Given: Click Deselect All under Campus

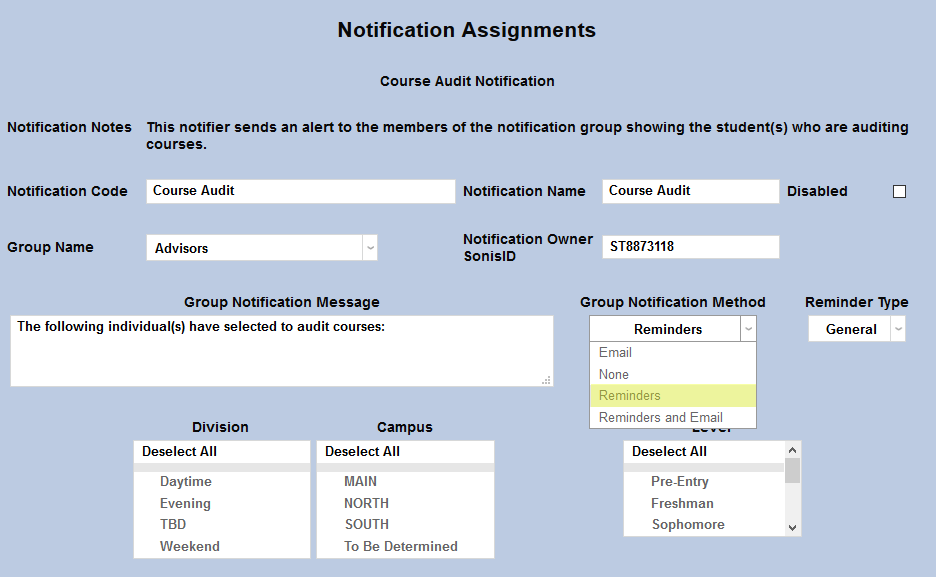Looking at the screenshot, I should (363, 452).
